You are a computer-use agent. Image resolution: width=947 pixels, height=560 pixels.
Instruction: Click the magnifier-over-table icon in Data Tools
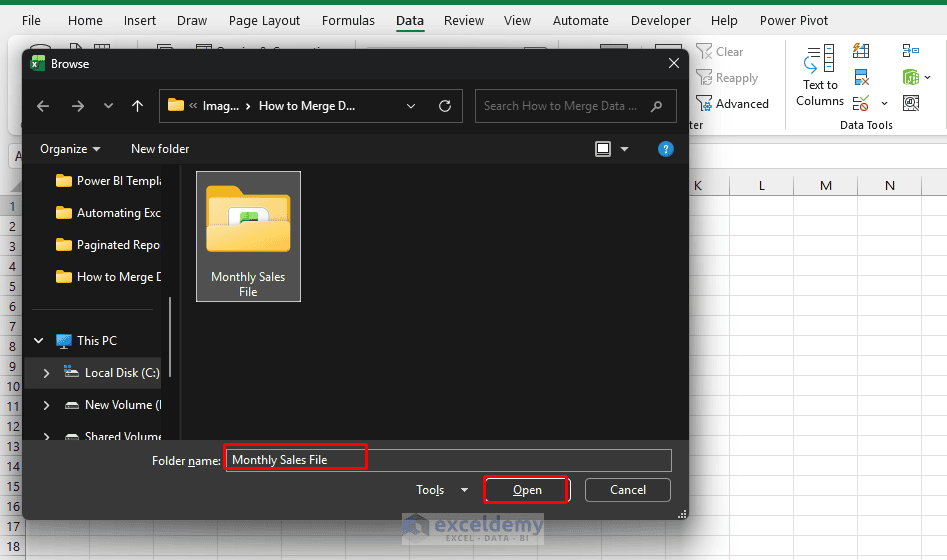pos(911,103)
